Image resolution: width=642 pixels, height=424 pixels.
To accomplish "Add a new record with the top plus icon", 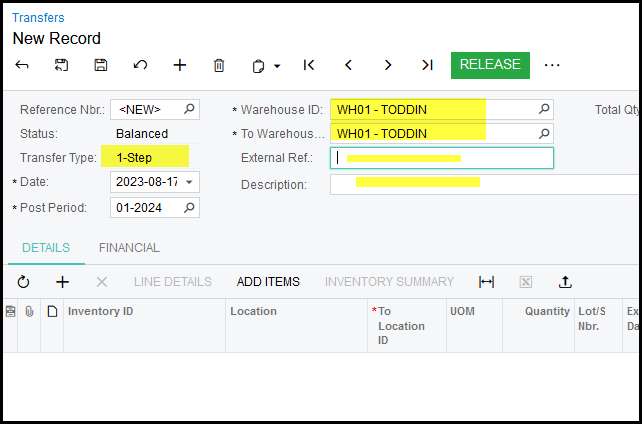I will [x=180, y=65].
